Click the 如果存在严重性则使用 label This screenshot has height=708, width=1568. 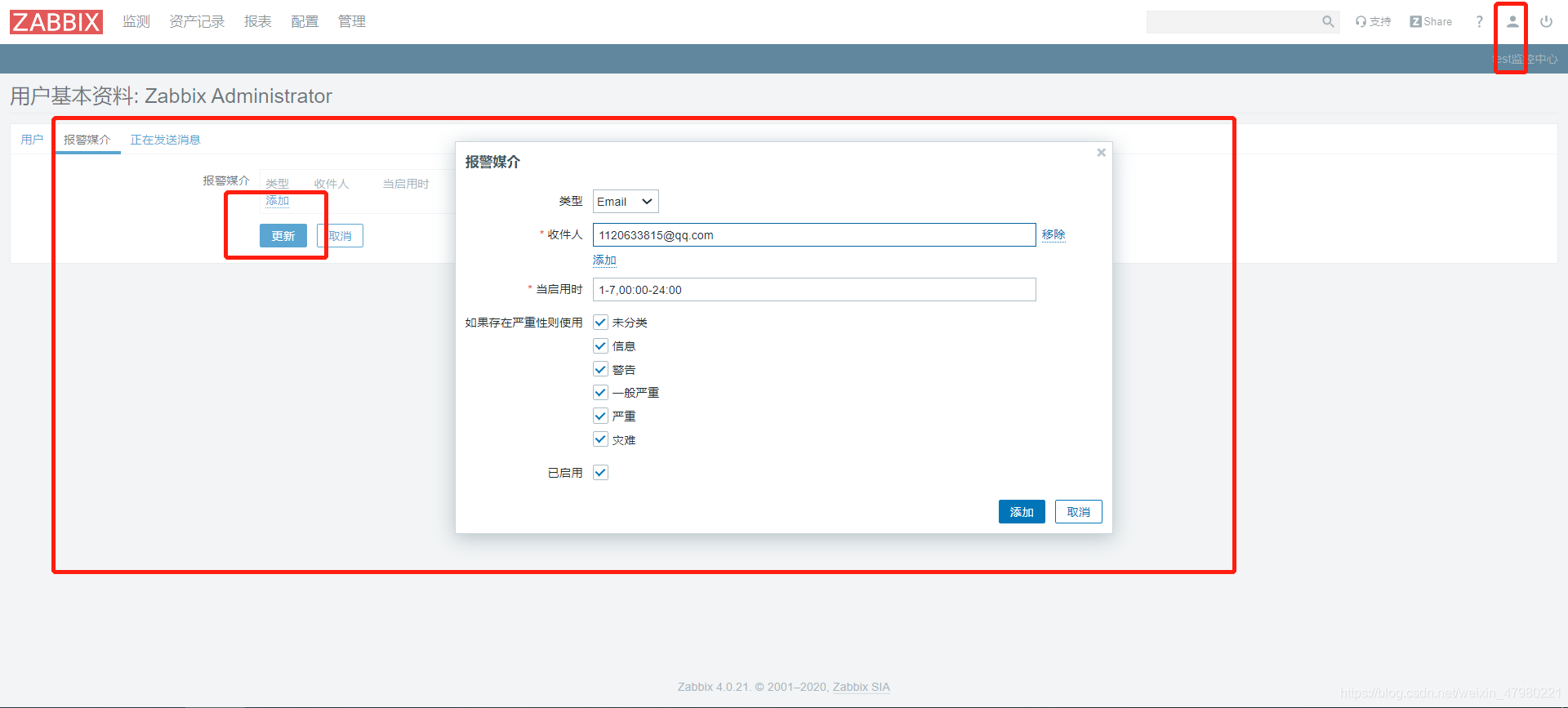click(x=523, y=323)
